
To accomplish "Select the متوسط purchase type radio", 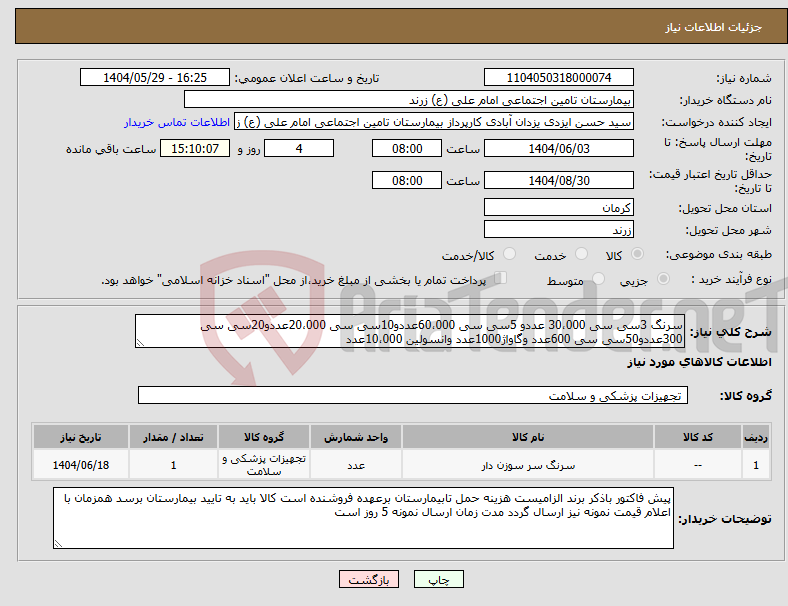I will [x=598, y=278].
